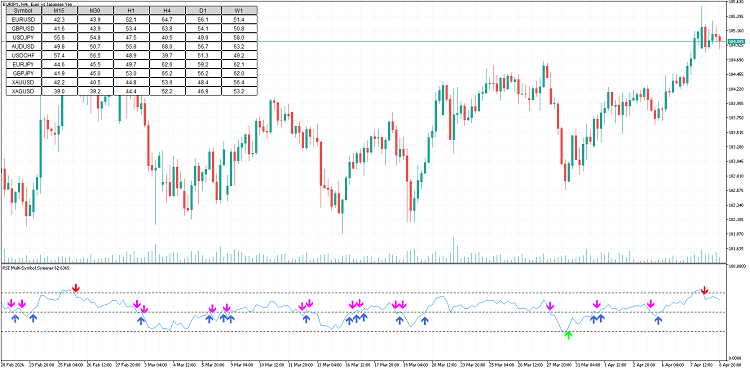Click XAGUSD D1 value 46.9
The height and width of the screenshot is (370, 750).
pos(203,91)
